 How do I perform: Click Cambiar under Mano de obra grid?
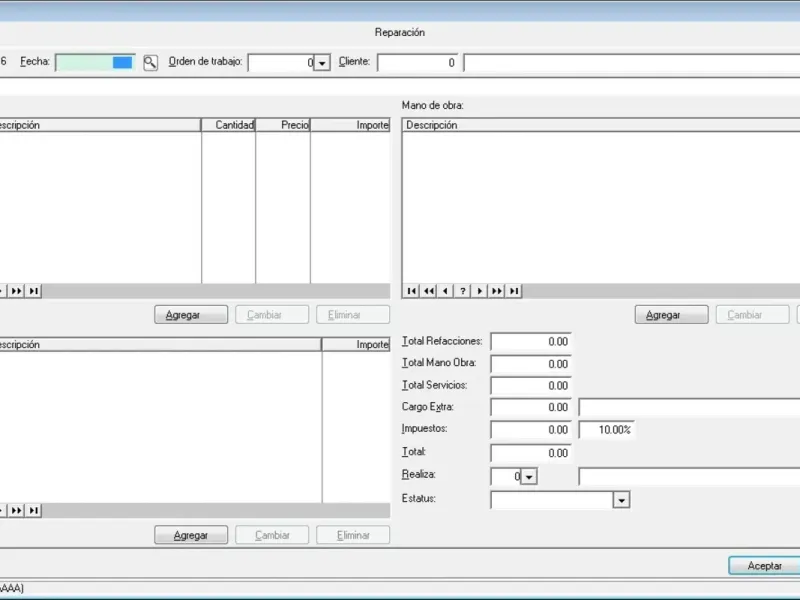[753, 315]
